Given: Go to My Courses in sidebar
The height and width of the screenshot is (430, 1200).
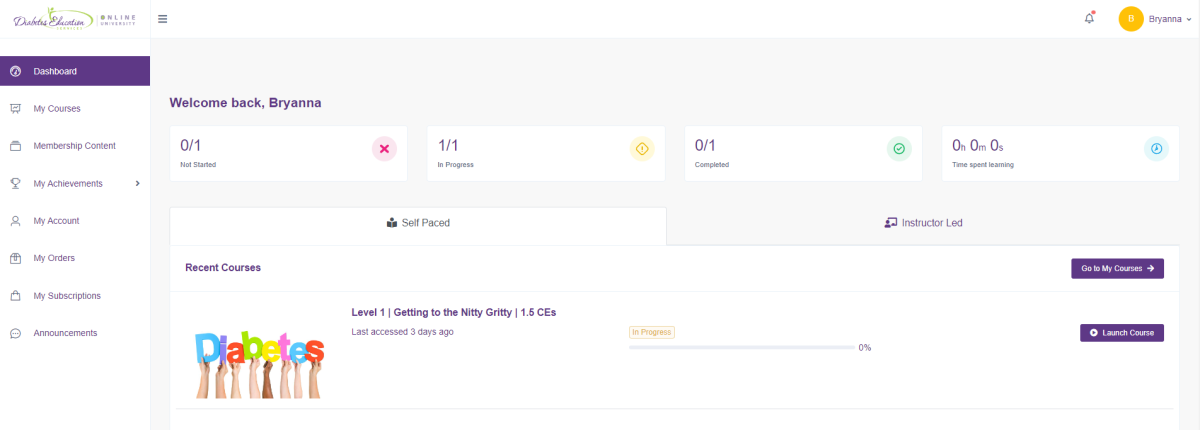Looking at the screenshot, I should pos(56,108).
